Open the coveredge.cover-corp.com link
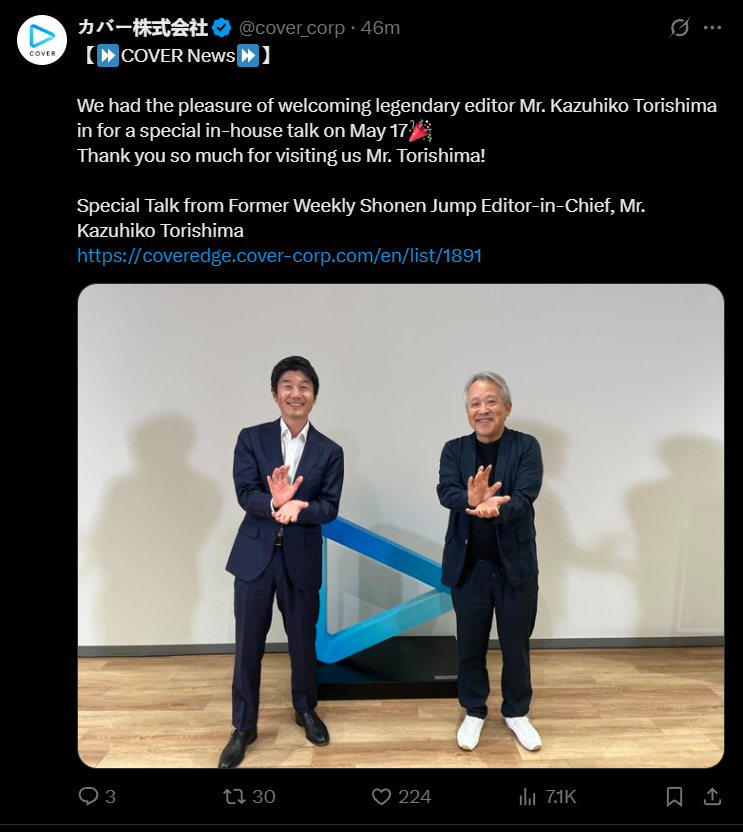 pos(279,256)
